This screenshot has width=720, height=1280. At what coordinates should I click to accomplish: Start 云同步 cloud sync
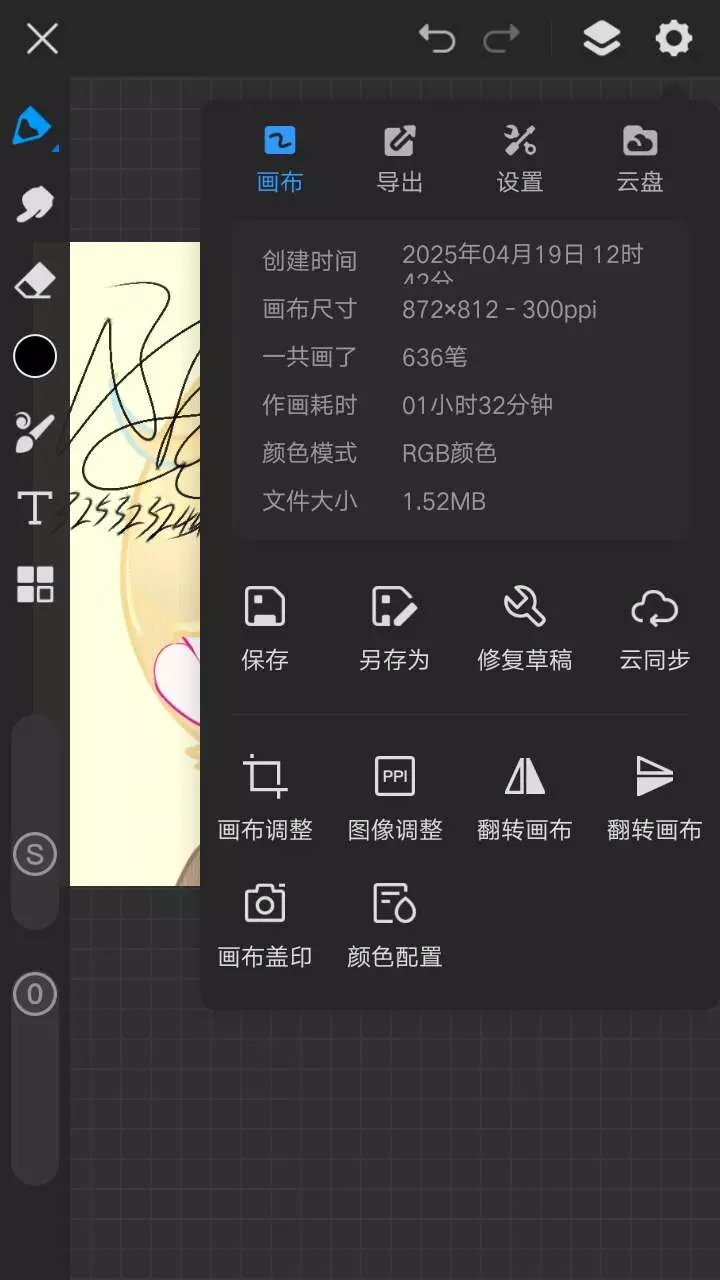click(x=655, y=629)
